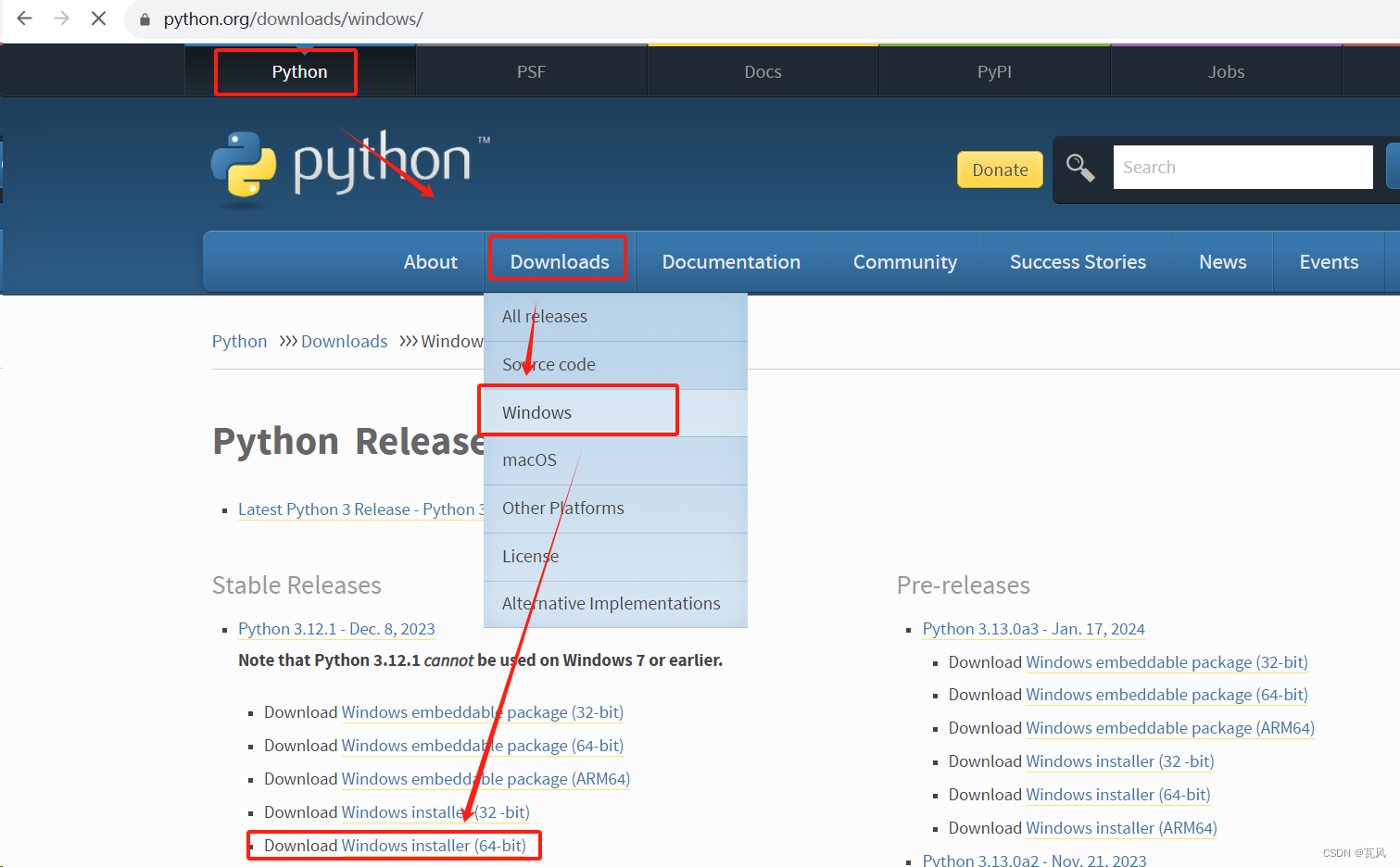
Task: Go back with the browser back arrow
Action: 25,19
